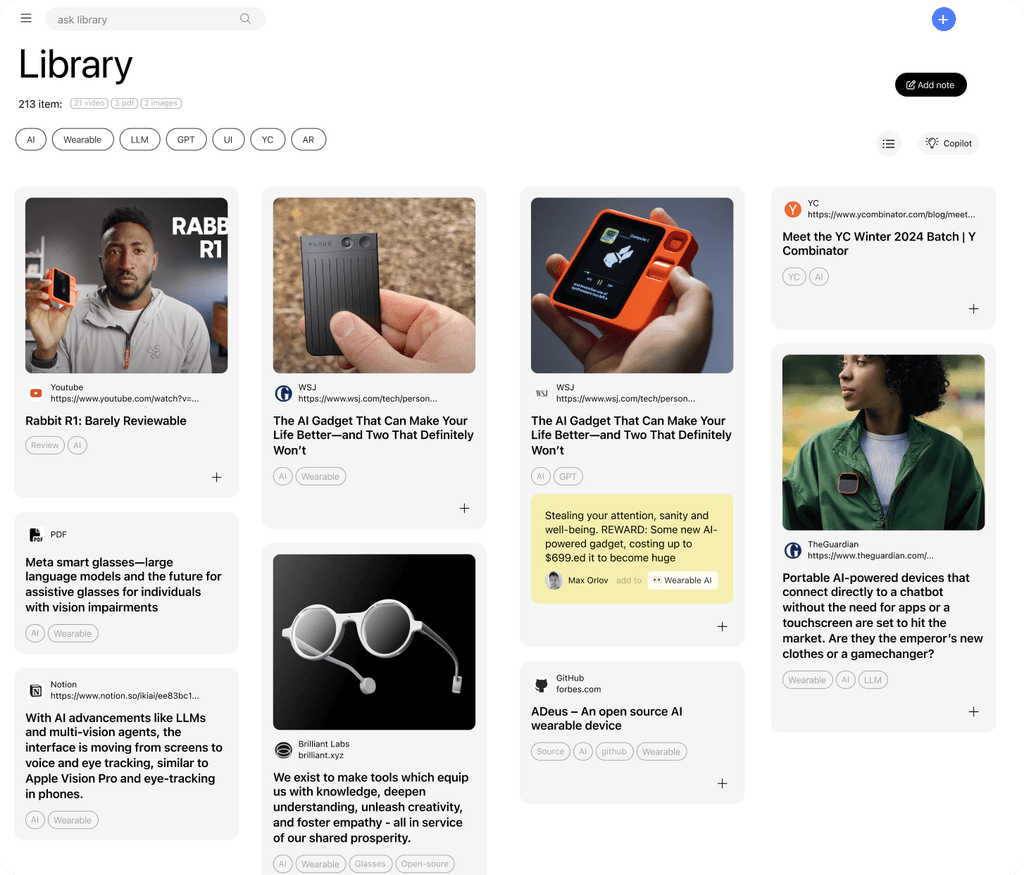Click GPT tag on WSJ card
1024x875 pixels.
coord(568,477)
